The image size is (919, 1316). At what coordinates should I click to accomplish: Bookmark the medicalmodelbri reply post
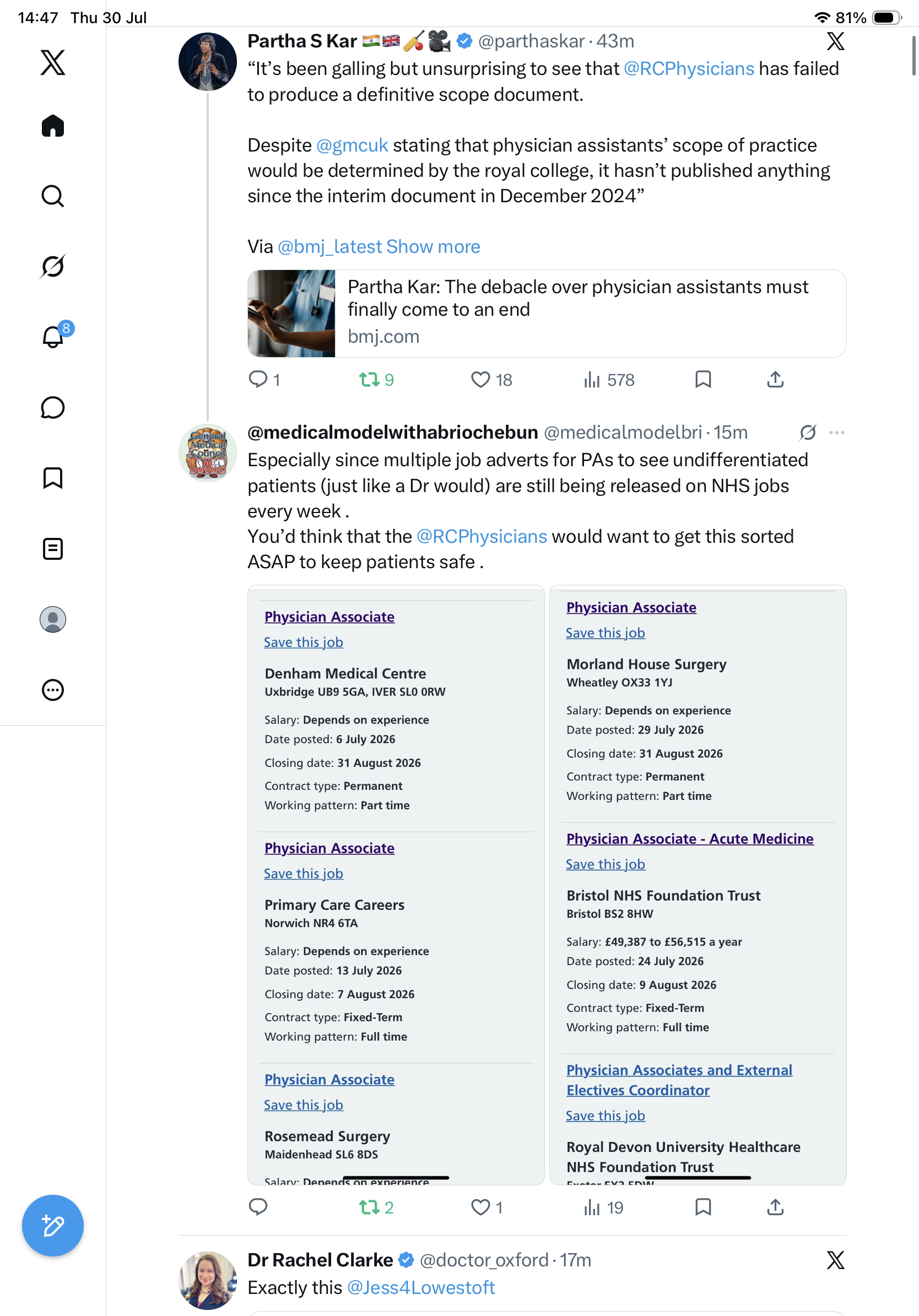pos(703,1207)
